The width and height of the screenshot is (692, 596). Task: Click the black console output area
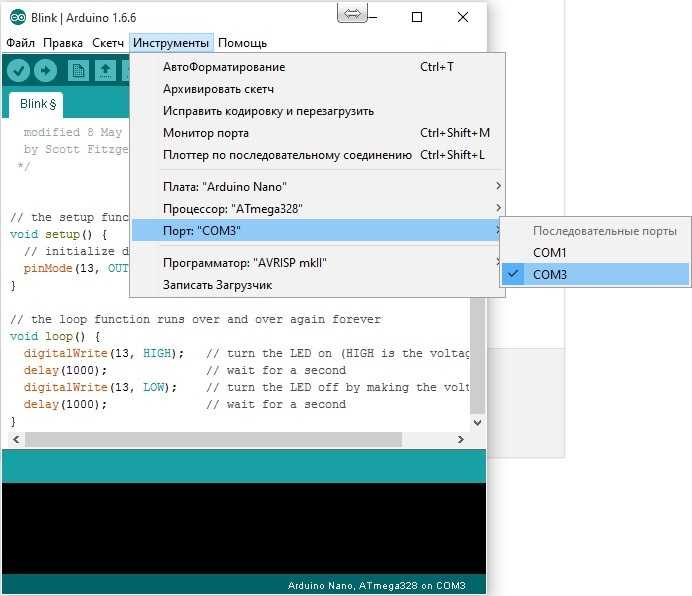click(x=244, y=528)
